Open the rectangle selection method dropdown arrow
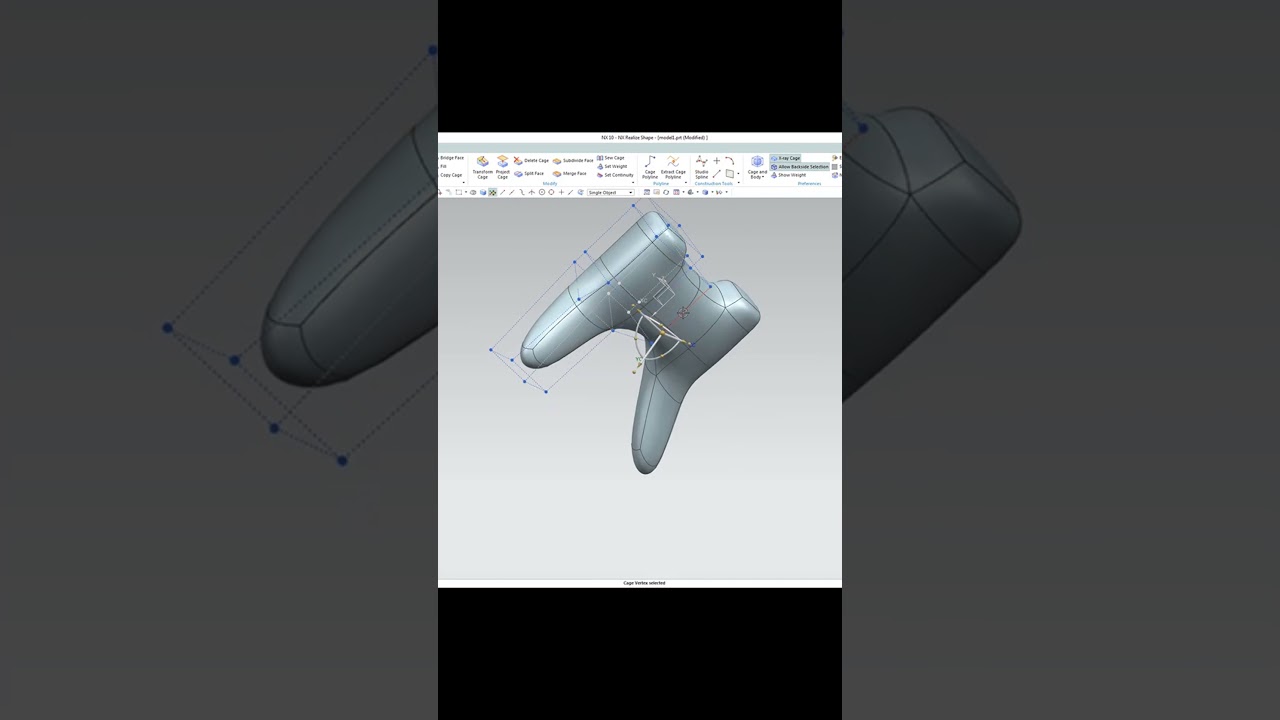Viewport: 1280px width, 720px height. pos(466,192)
